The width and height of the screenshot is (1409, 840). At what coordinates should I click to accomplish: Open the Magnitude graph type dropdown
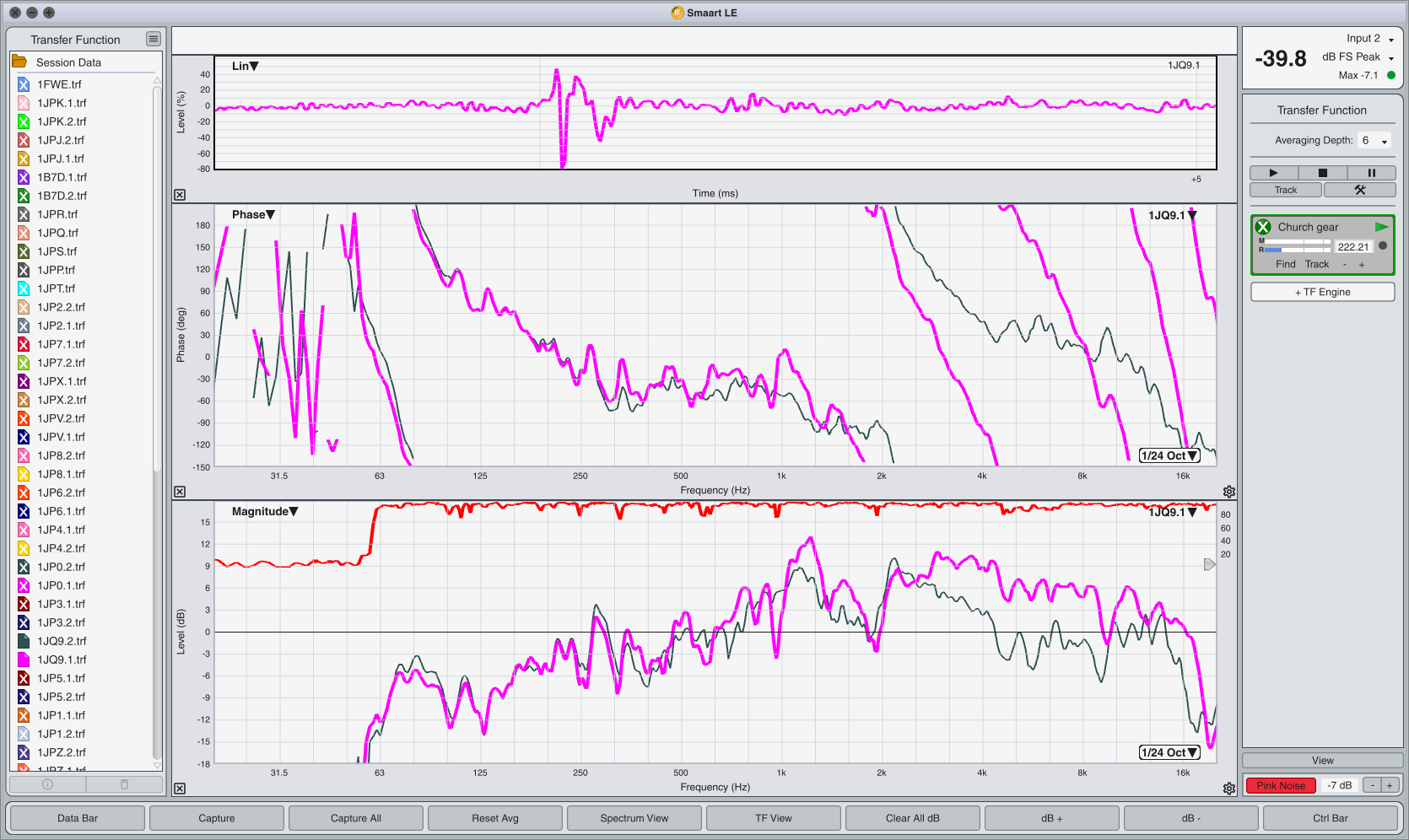tap(265, 511)
